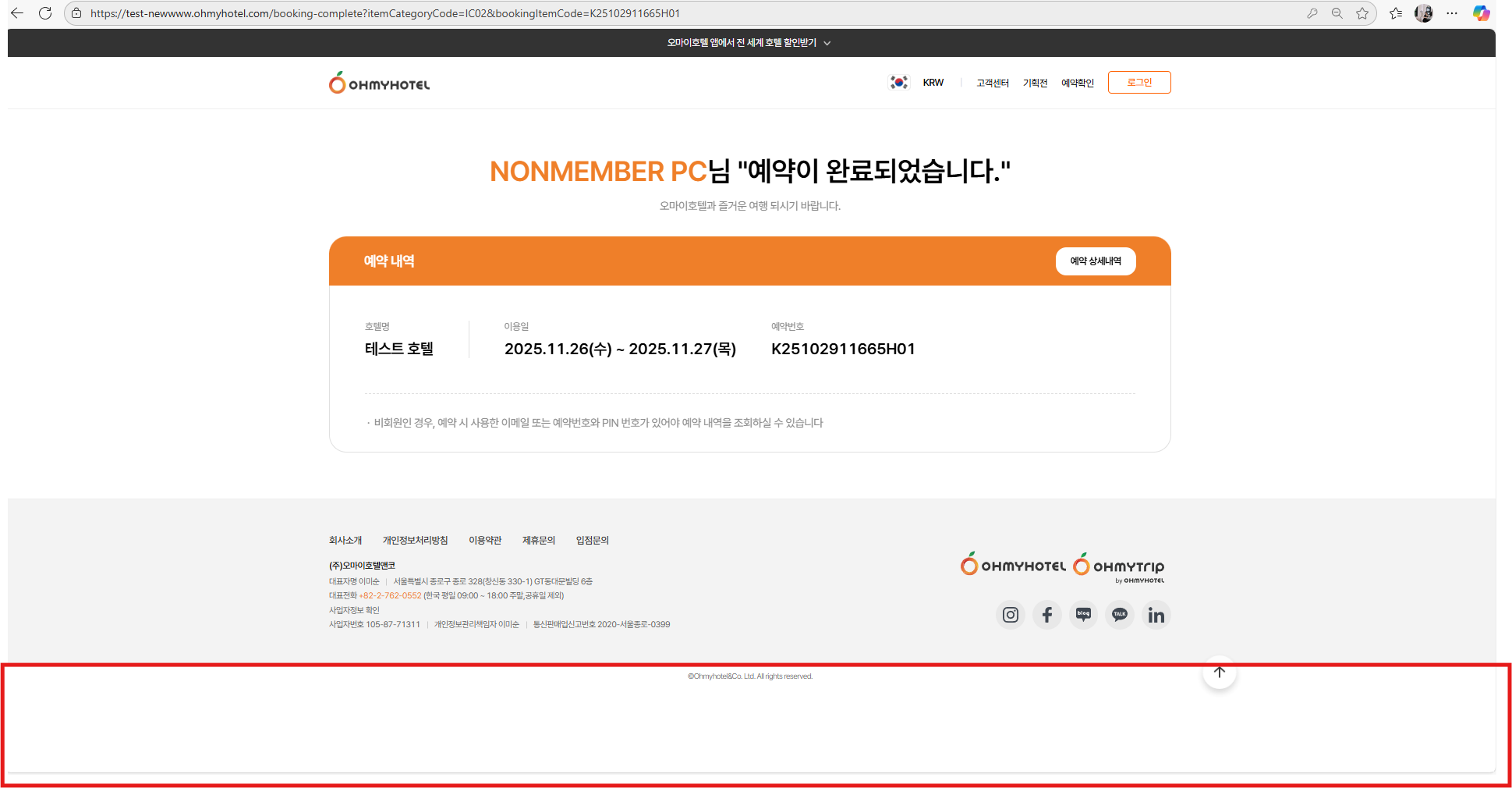Viewport: 1512px width, 788px height.
Task: Open the browser favorites list icon
Action: pos(1396,13)
